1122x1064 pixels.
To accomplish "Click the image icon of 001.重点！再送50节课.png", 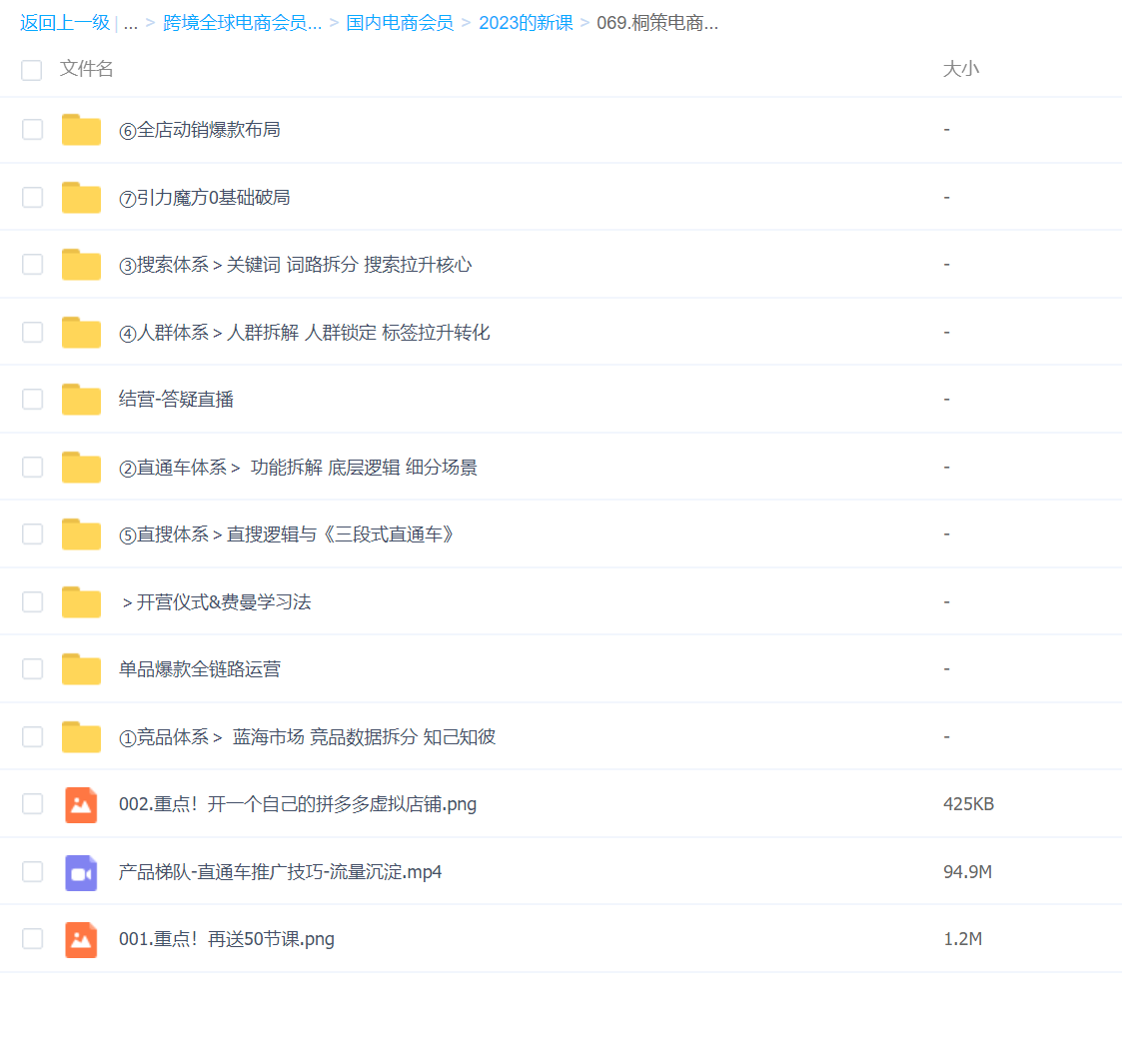I will pyautogui.click(x=81, y=938).
